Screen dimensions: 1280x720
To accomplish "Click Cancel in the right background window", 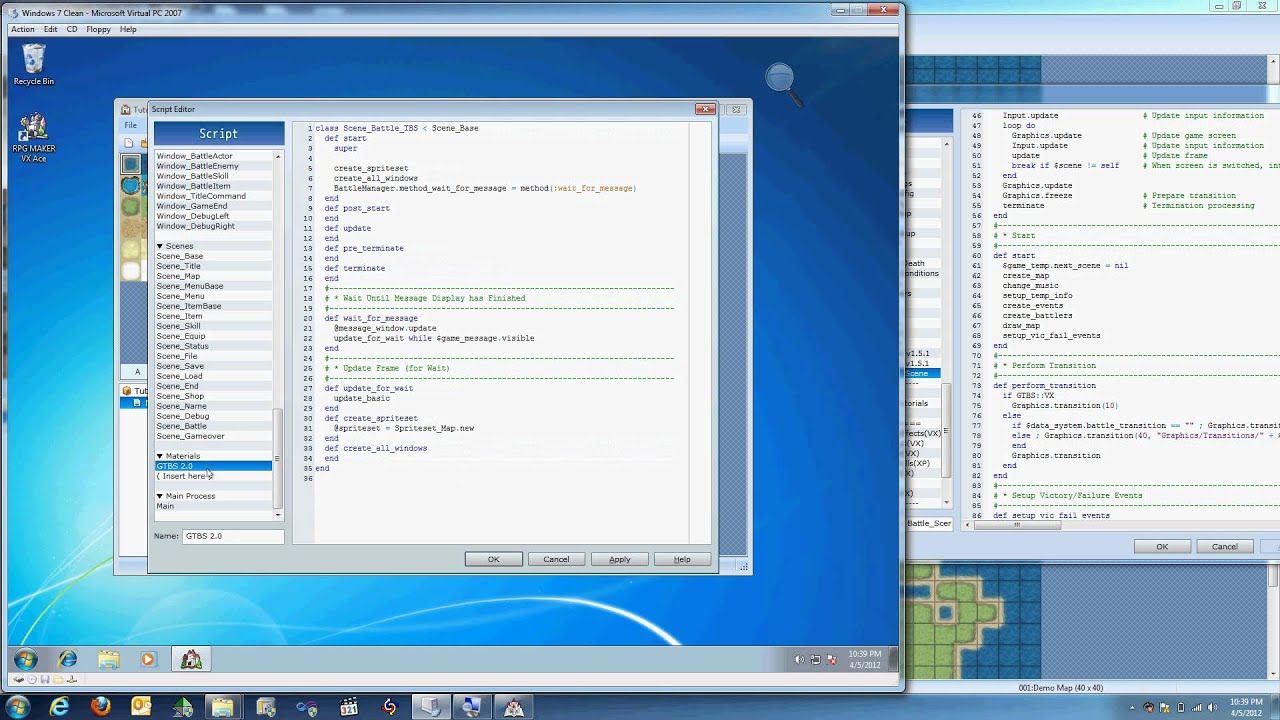I will [1225, 547].
